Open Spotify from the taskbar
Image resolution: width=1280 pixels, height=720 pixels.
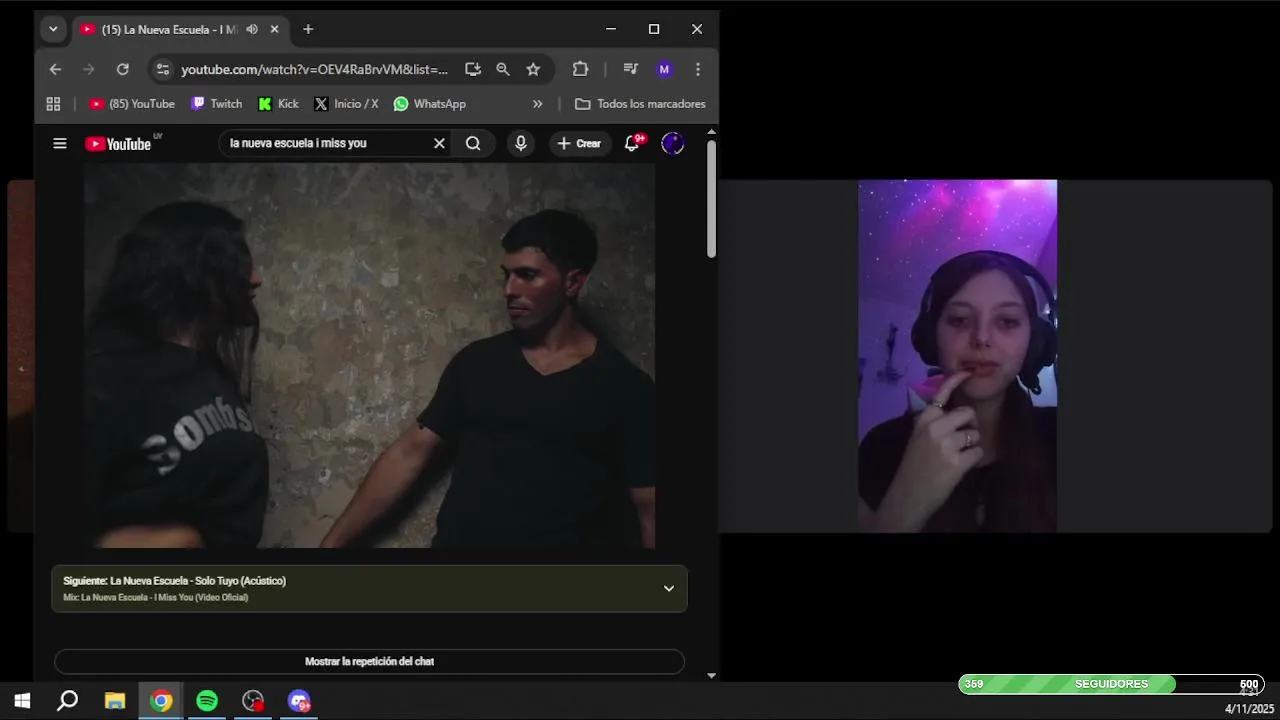point(207,701)
